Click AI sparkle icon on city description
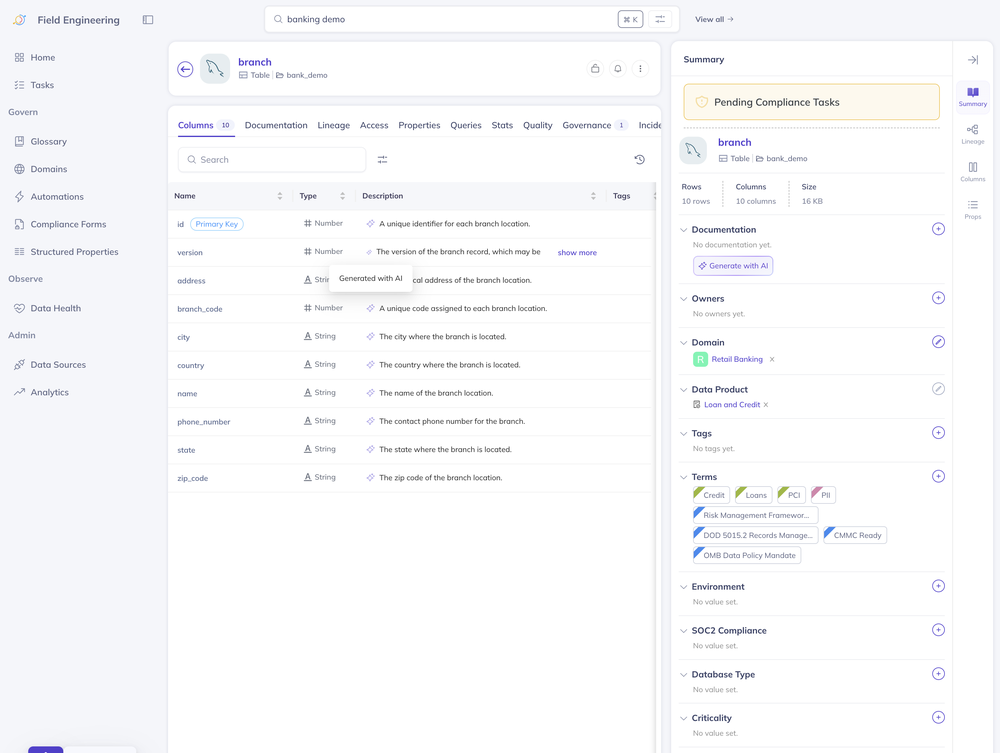Screen dimensions: 1000x753 click(371, 337)
